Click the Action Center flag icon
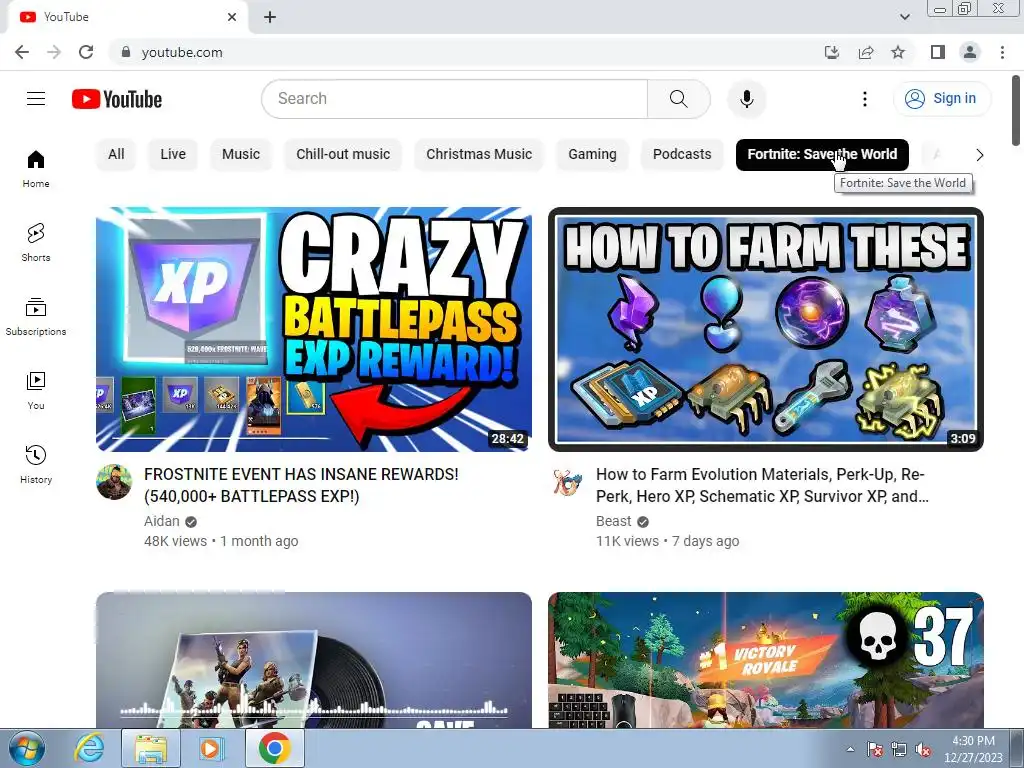Image resolution: width=1024 pixels, height=768 pixels. pos(875,750)
